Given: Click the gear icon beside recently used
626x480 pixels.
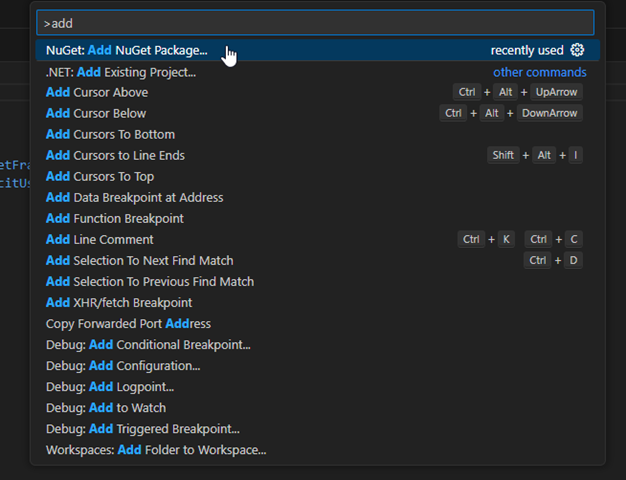Looking at the screenshot, I should (x=577, y=50).
